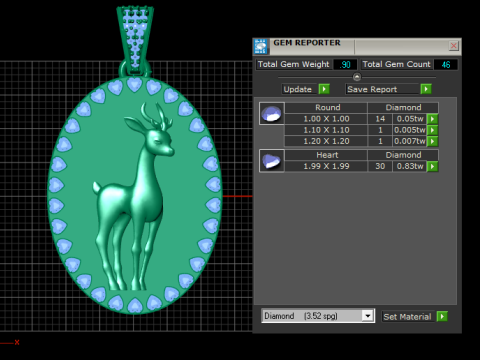Click the heart gem thumbnail
This screenshot has width=480, height=360.
tap(272, 161)
